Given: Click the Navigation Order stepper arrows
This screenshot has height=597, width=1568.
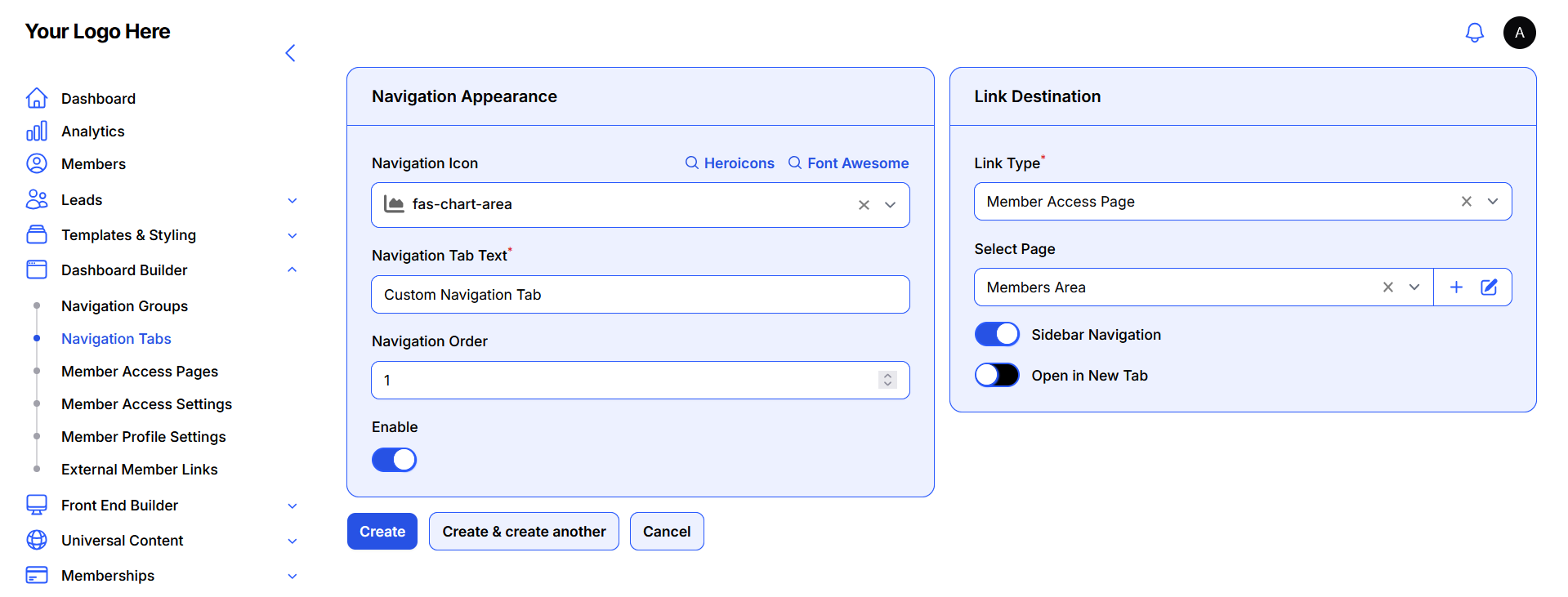Looking at the screenshot, I should pos(887,380).
